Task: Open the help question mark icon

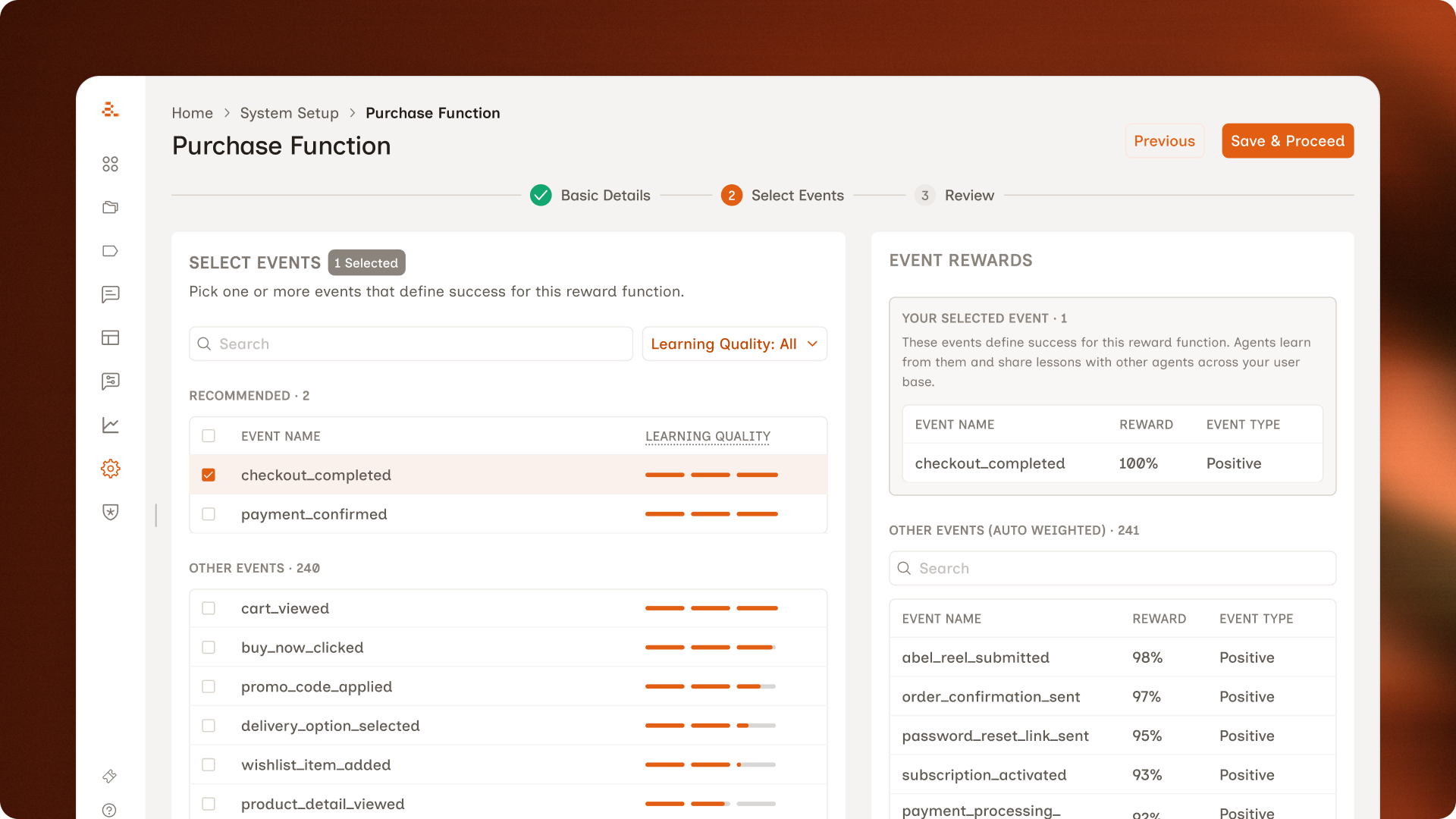Action: point(109,810)
